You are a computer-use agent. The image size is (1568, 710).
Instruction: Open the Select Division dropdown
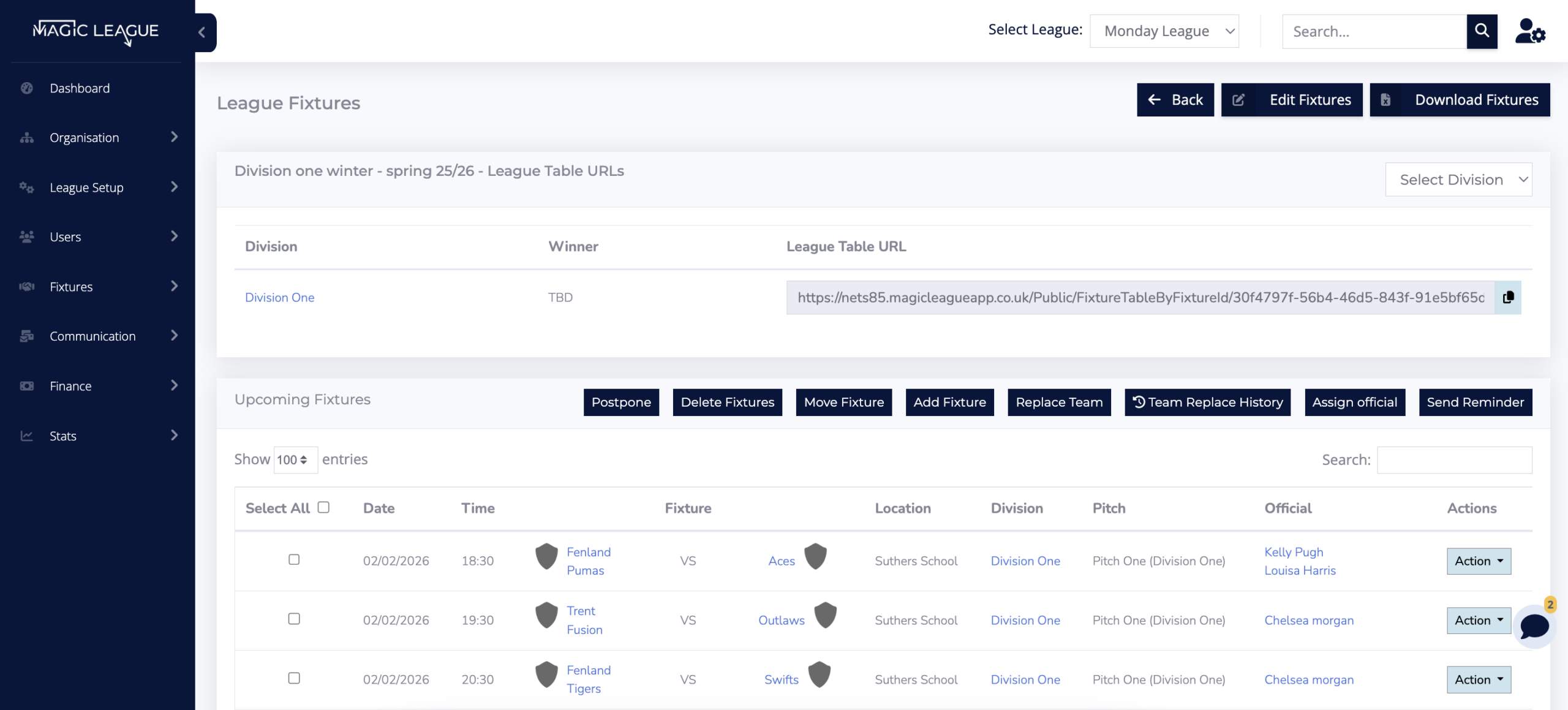pyautogui.click(x=1458, y=179)
